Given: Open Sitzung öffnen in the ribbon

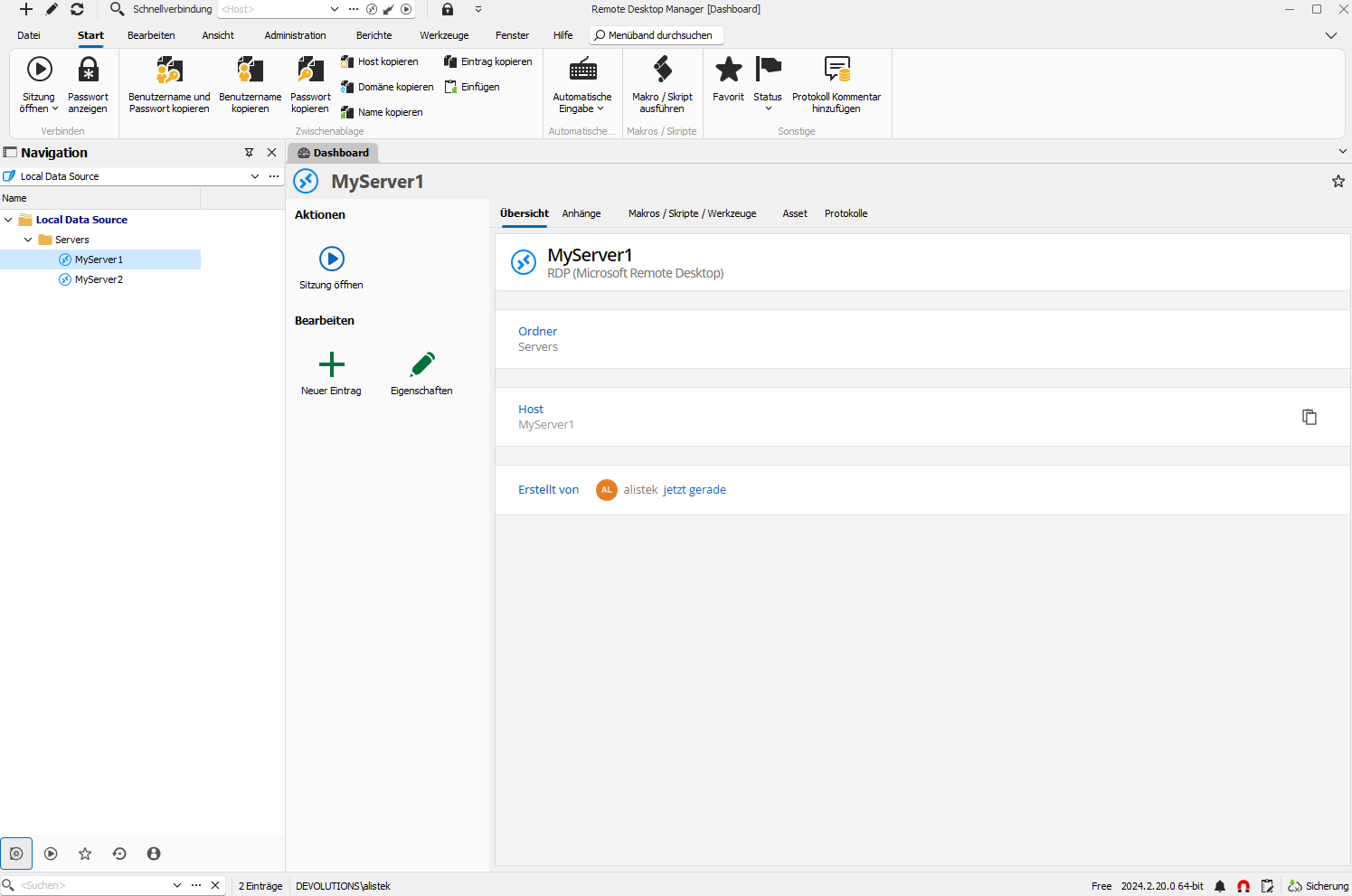Looking at the screenshot, I should [x=39, y=84].
